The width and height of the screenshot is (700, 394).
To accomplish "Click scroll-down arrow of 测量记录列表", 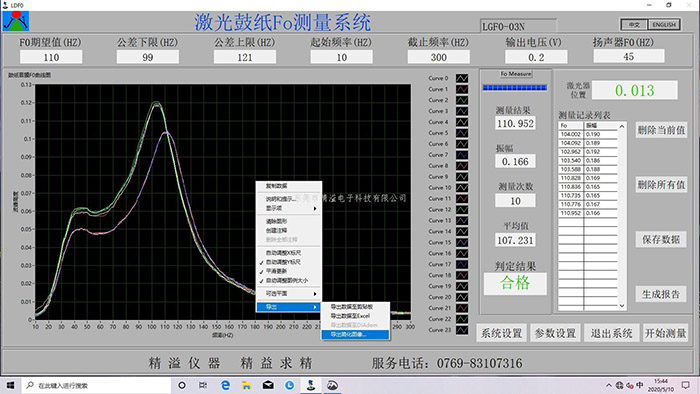I will click(622, 306).
